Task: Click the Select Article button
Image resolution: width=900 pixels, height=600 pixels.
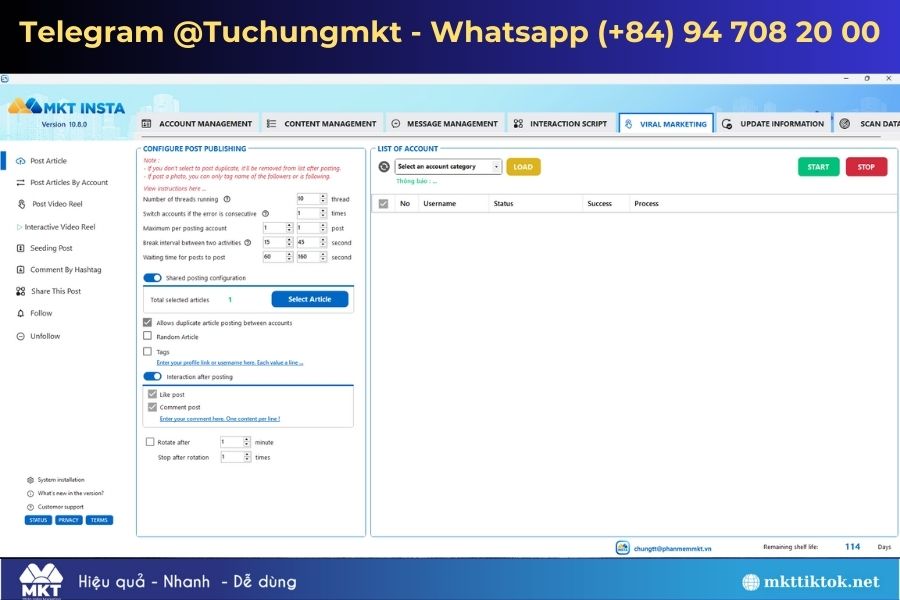Action: 310,299
